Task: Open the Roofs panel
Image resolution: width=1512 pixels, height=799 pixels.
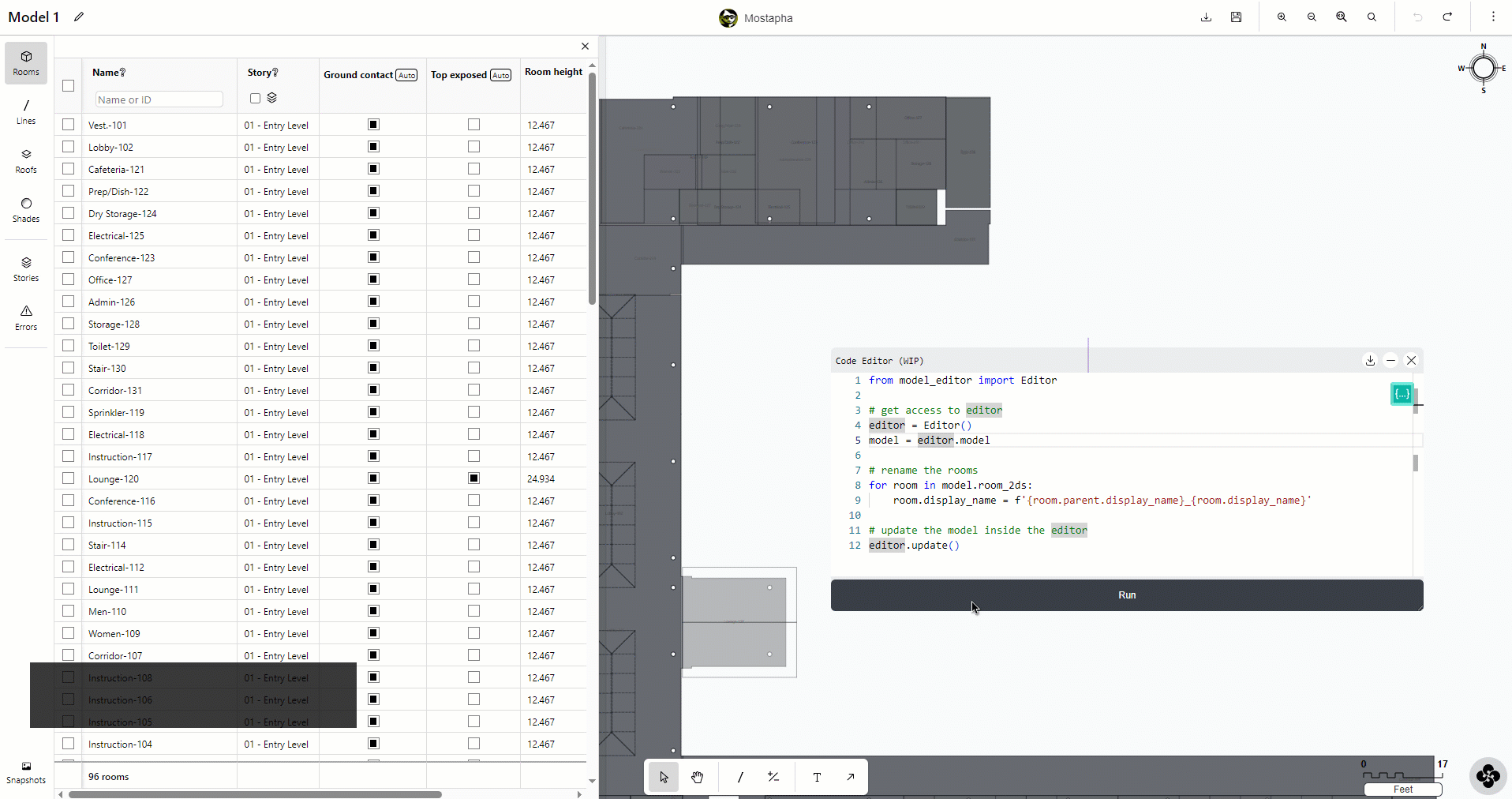Action: (x=26, y=160)
